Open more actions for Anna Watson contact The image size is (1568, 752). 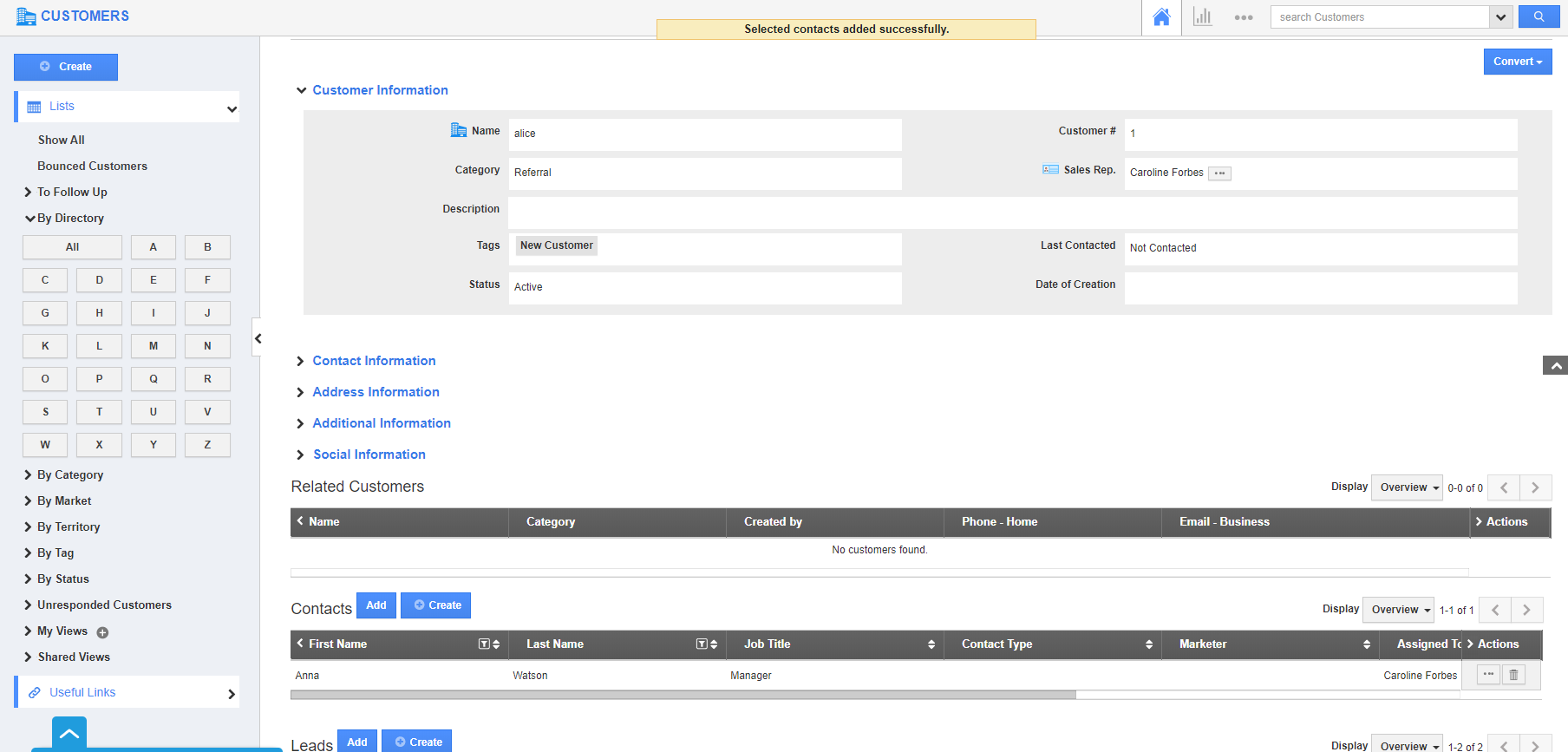click(x=1488, y=675)
